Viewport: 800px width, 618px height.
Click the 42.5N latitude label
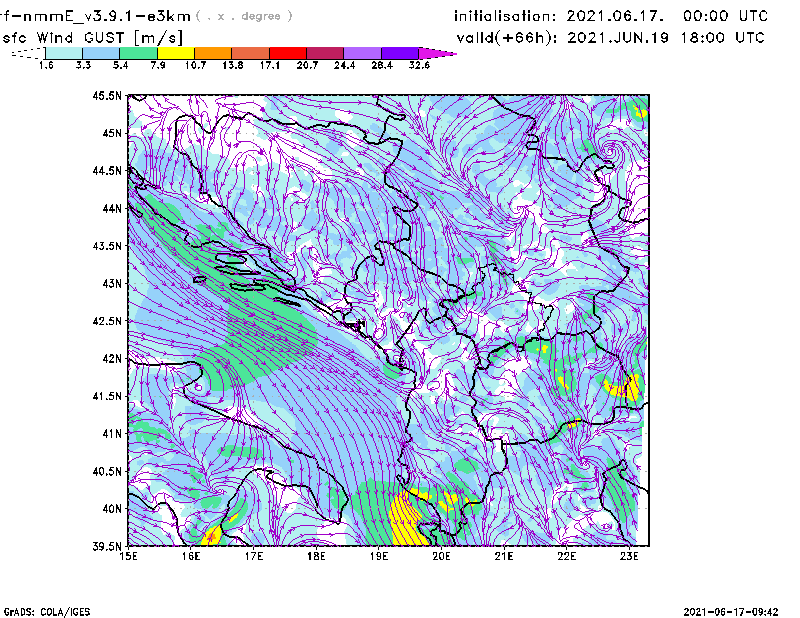(107, 321)
